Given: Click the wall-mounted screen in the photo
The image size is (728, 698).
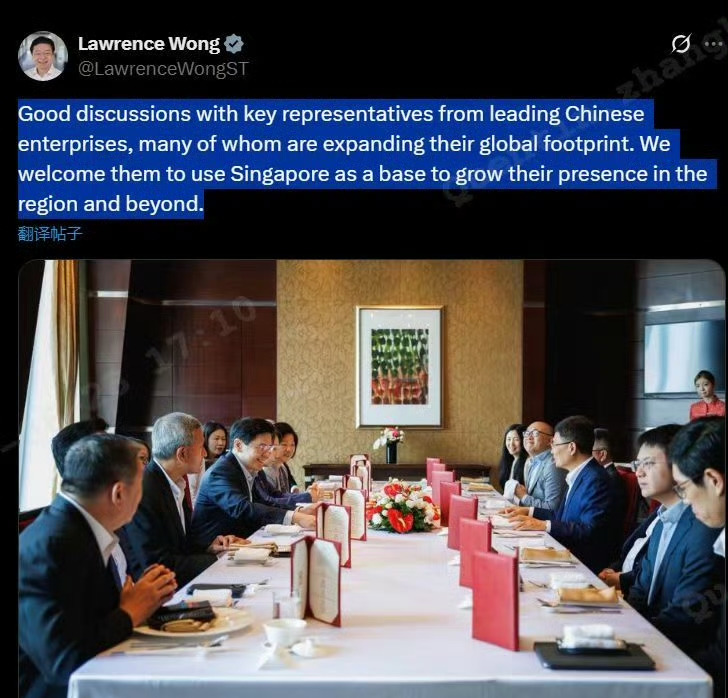Looking at the screenshot, I should tap(684, 358).
